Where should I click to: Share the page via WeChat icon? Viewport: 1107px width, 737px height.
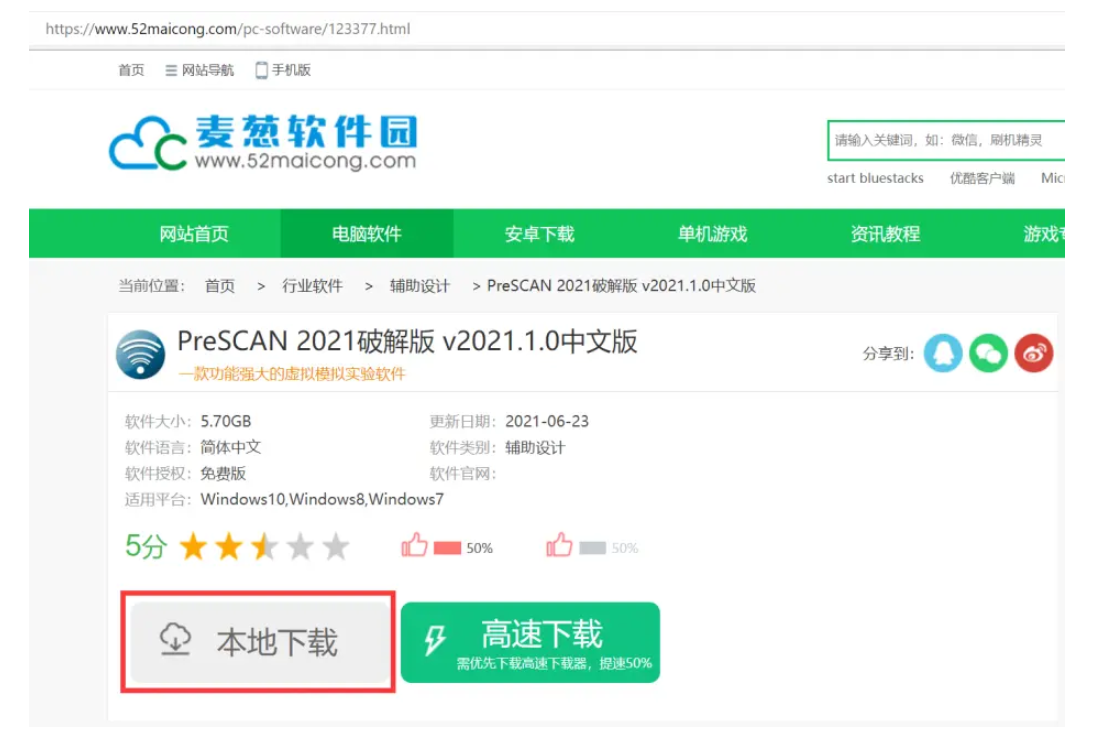987,354
